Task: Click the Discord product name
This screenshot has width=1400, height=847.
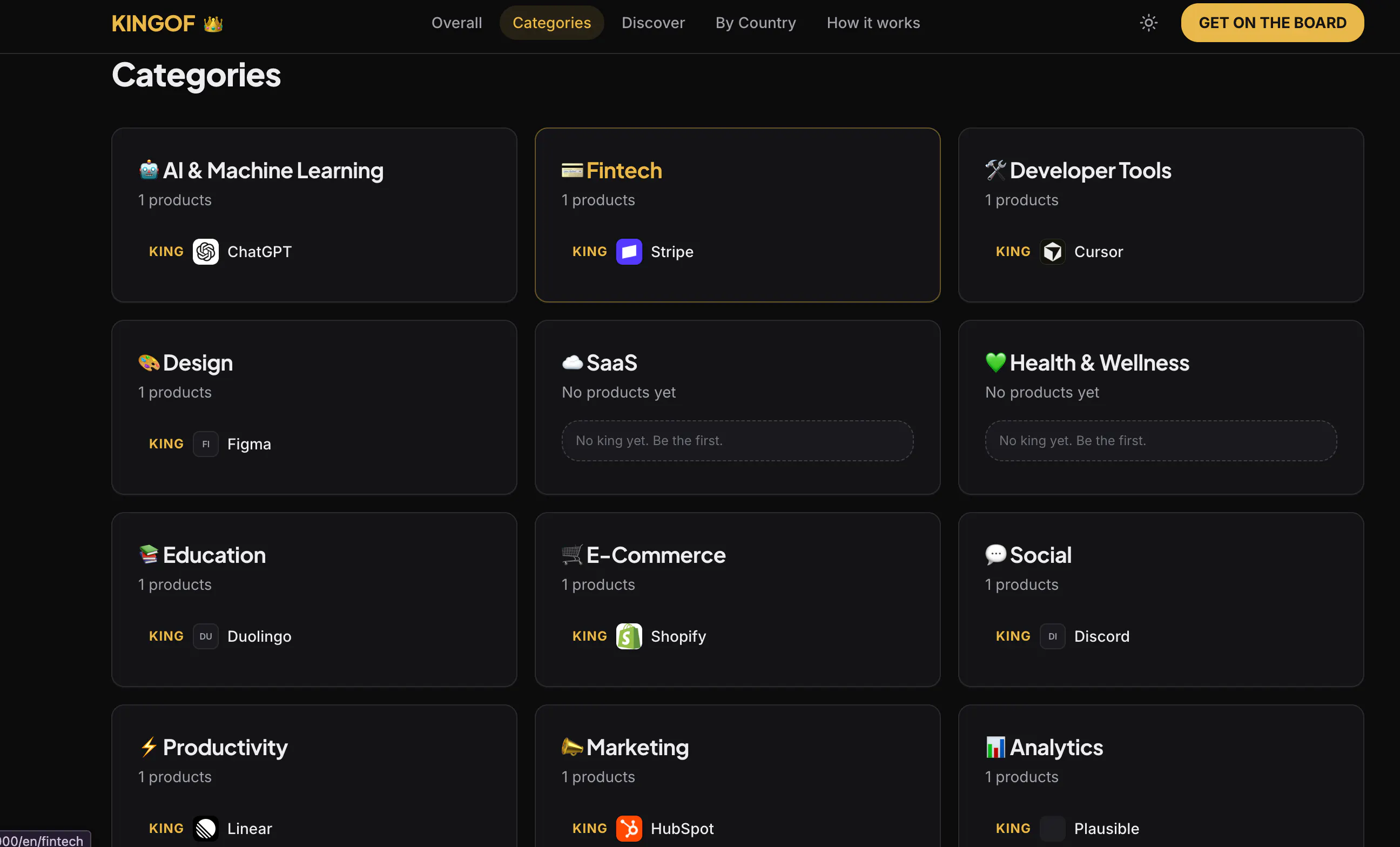Action: click(x=1102, y=636)
